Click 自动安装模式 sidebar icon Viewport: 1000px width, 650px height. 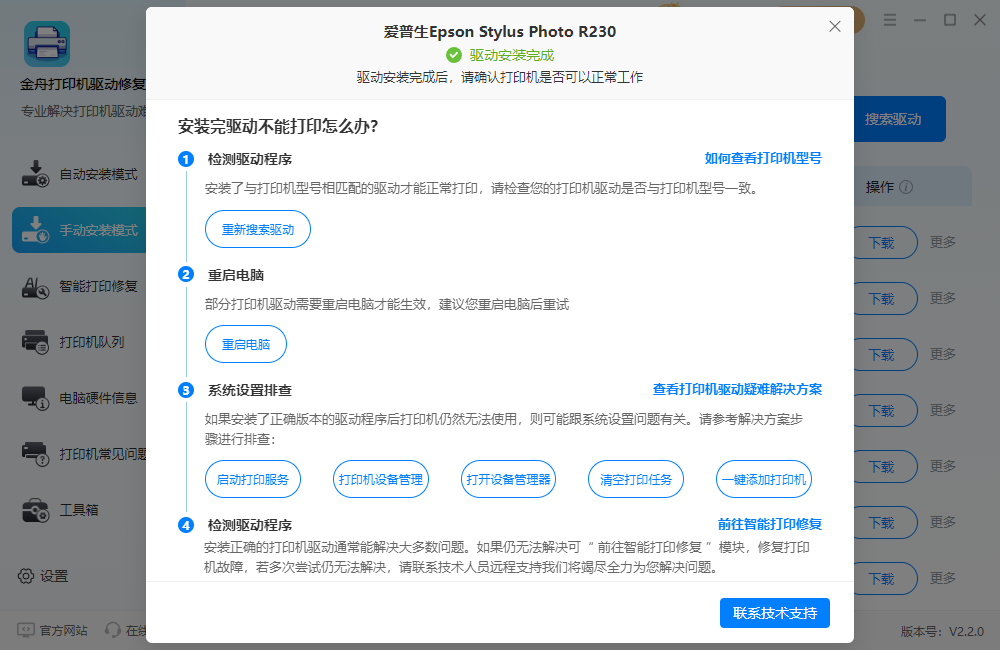[x=35, y=174]
